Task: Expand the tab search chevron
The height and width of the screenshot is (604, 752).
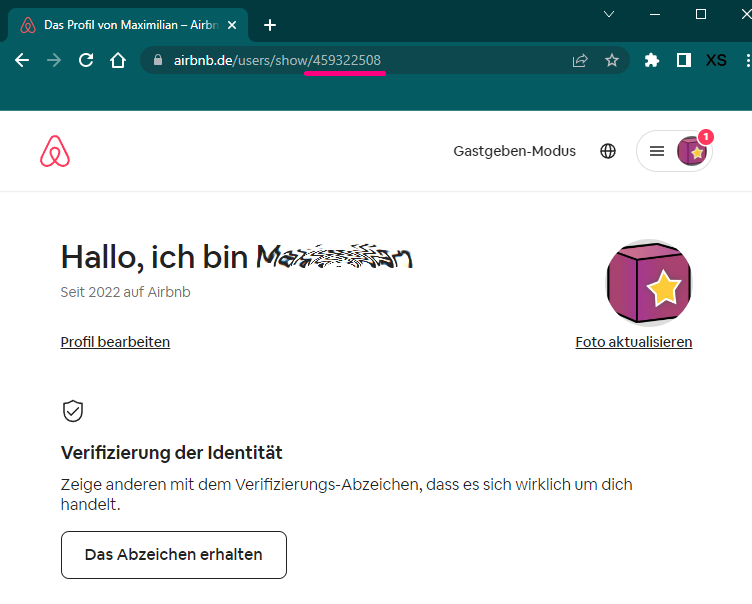Action: [x=609, y=14]
